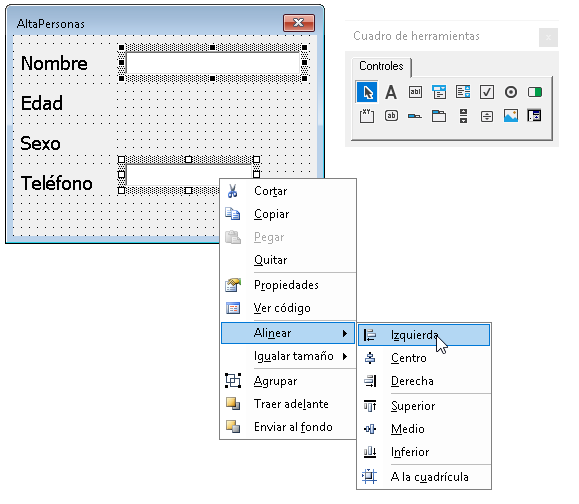Expand the Igualar tamaño submenu arrow
The image size is (579, 504).
345,356
